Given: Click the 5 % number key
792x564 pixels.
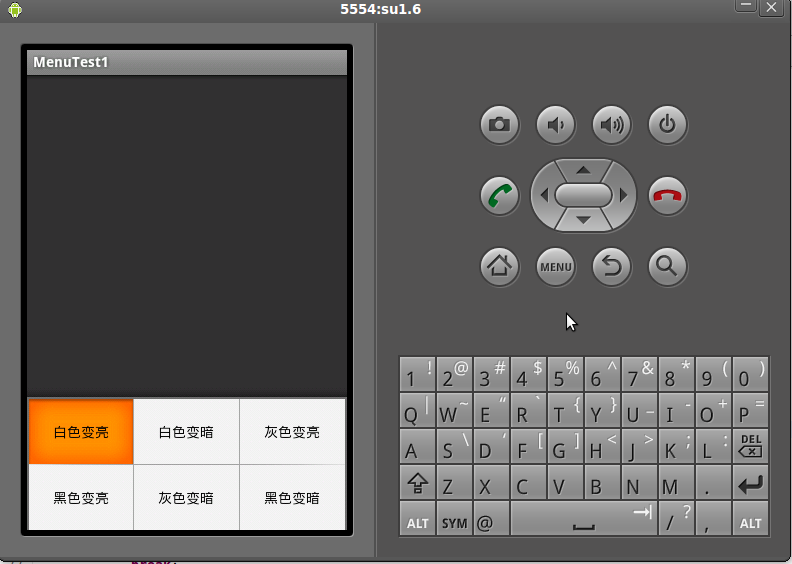Looking at the screenshot, I should (x=565, y=374).
